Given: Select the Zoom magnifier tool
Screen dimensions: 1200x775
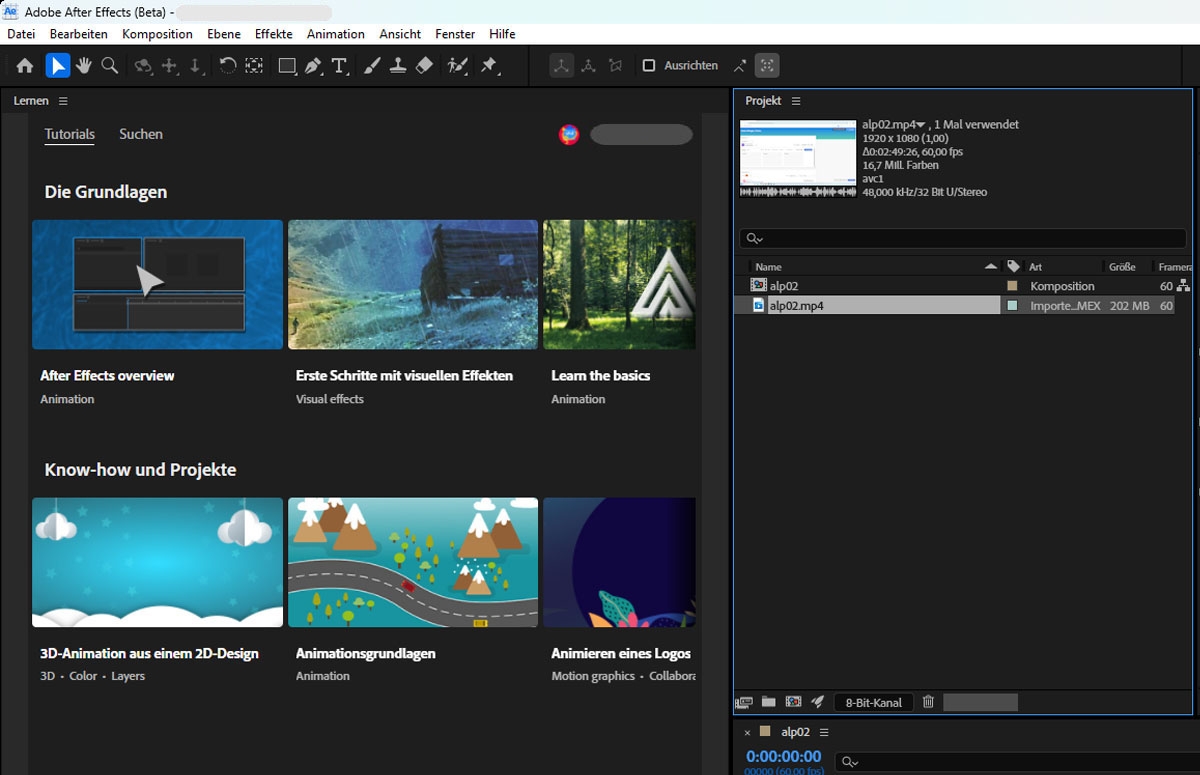Looking at the screenshot, I should click(110, 66).
